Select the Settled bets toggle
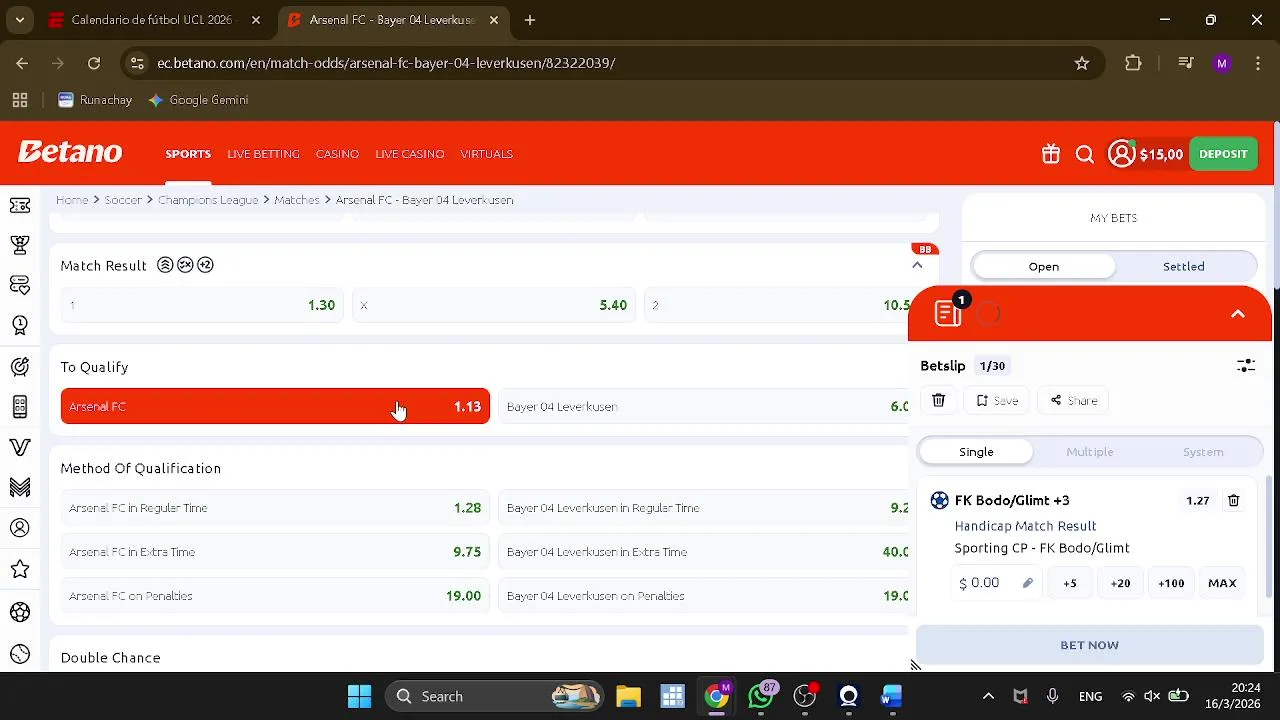Viewport: 1280px width, 720px height. pyautogui.click(x=1184, y=266)
